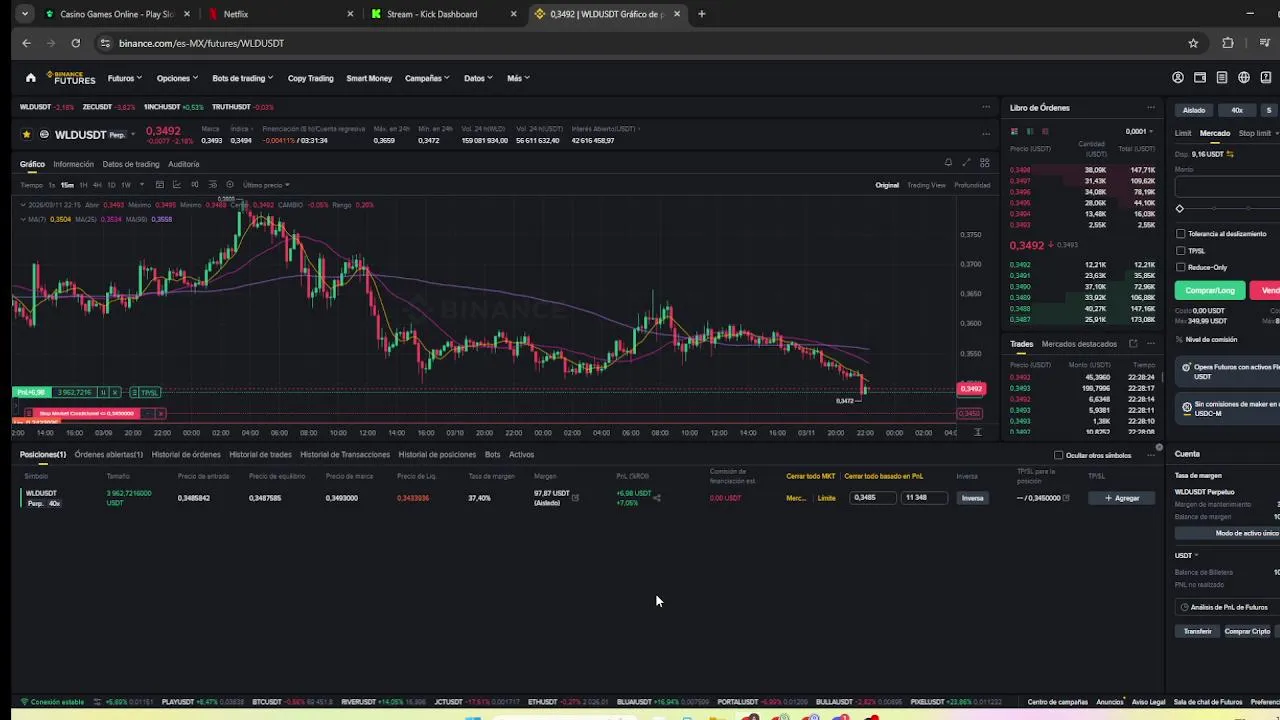Enable the Reduce-Only checkbox
The width and height of the screenshot is (1280, 720).
coord(1180,267)
